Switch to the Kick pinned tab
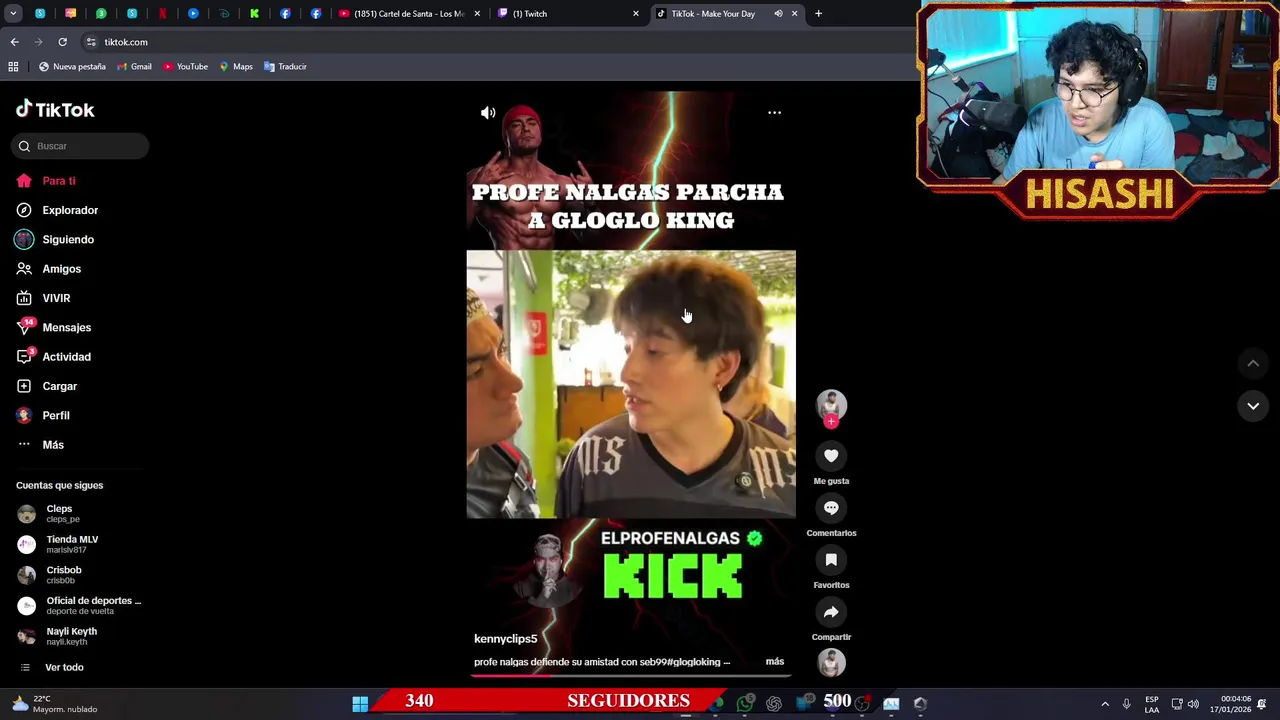The width and height of the screenshot is (1280, 720). [254, 14]
